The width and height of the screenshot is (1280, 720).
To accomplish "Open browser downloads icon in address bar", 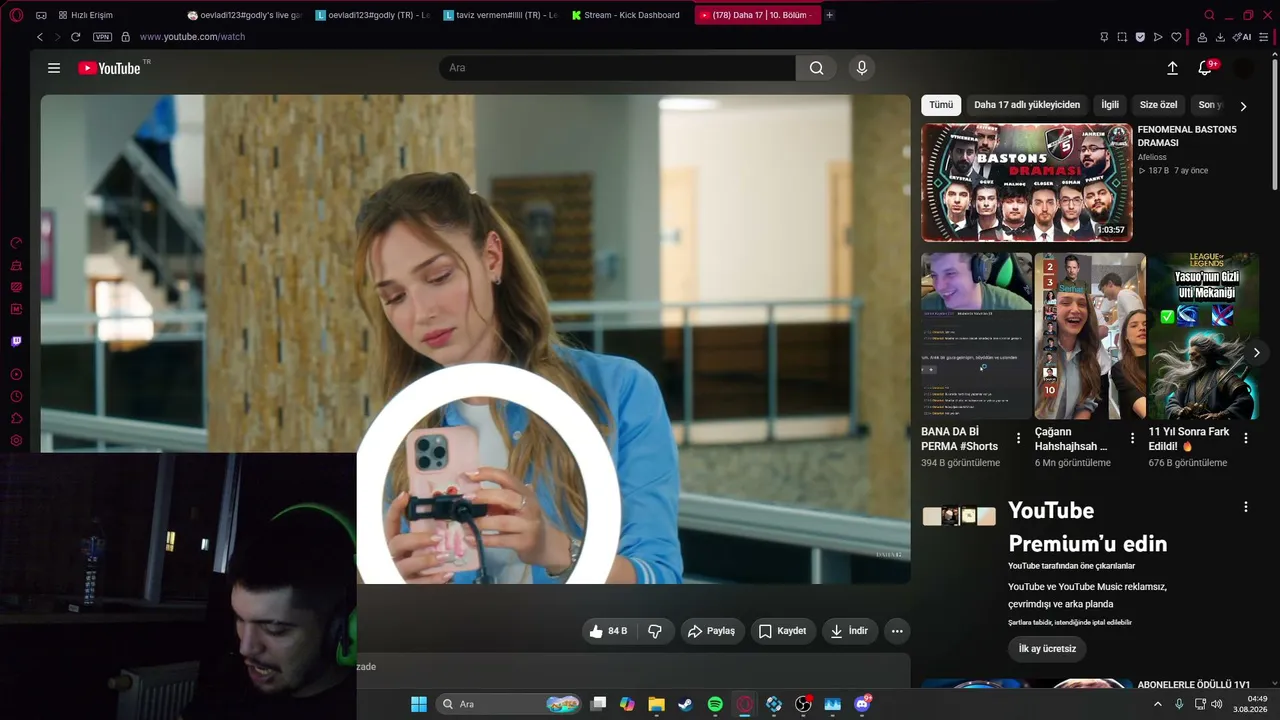I will (x=1220, y=37).
